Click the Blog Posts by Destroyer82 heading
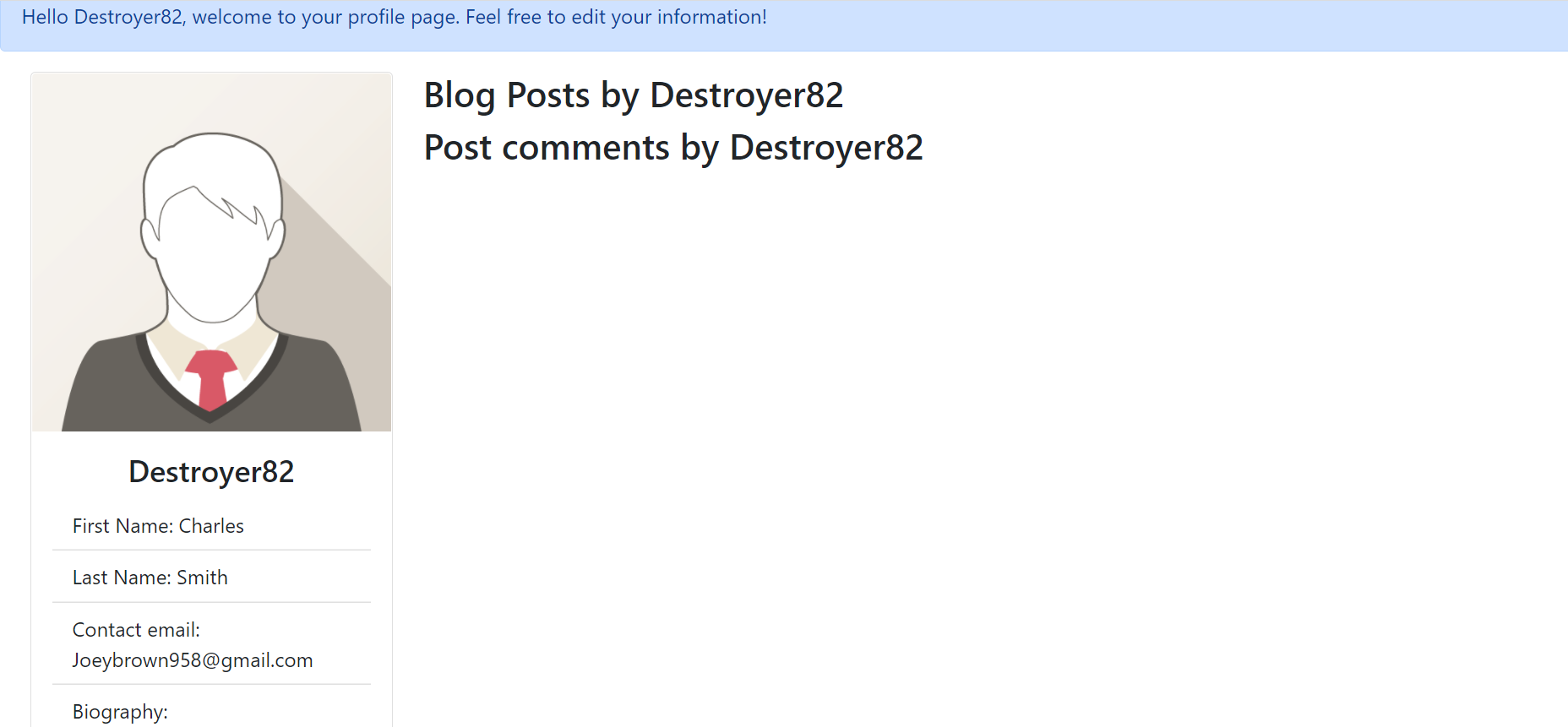Image resolution: width=1568 pixels, height=727 pixels. point(634,95)
